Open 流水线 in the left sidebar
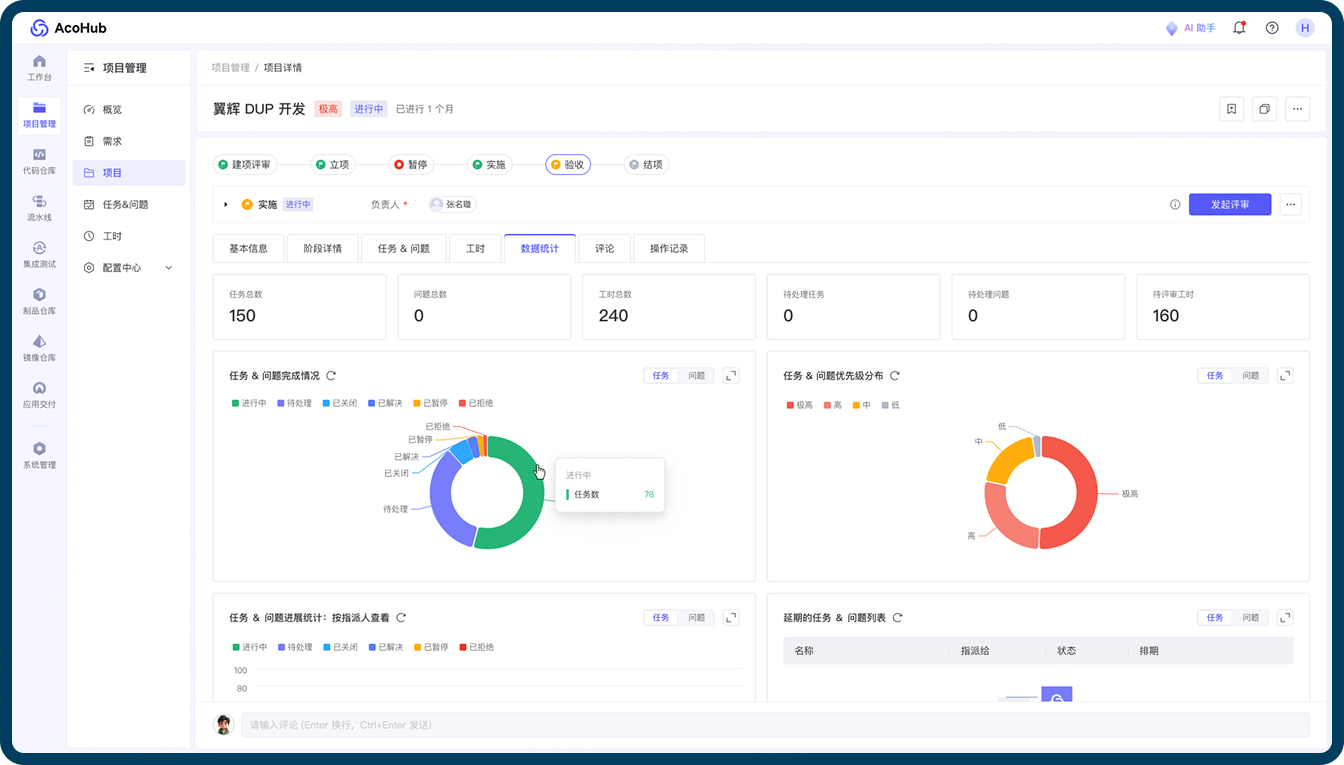1344x765 pixels. [x=39, y=208]
